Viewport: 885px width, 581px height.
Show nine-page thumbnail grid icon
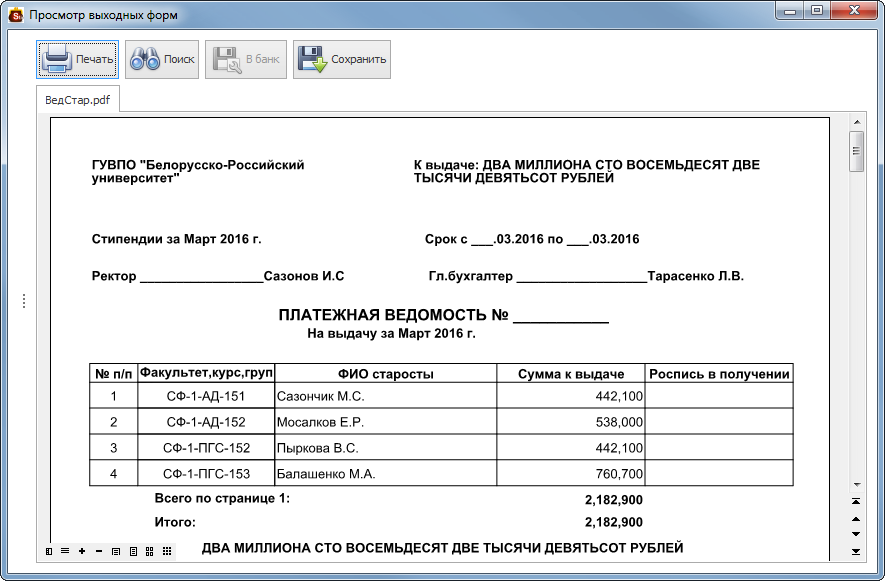click(167, 551)
